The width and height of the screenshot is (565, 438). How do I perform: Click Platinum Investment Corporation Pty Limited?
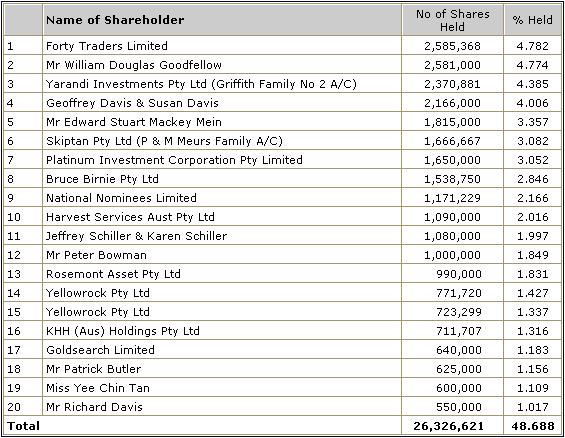(174, 160)
